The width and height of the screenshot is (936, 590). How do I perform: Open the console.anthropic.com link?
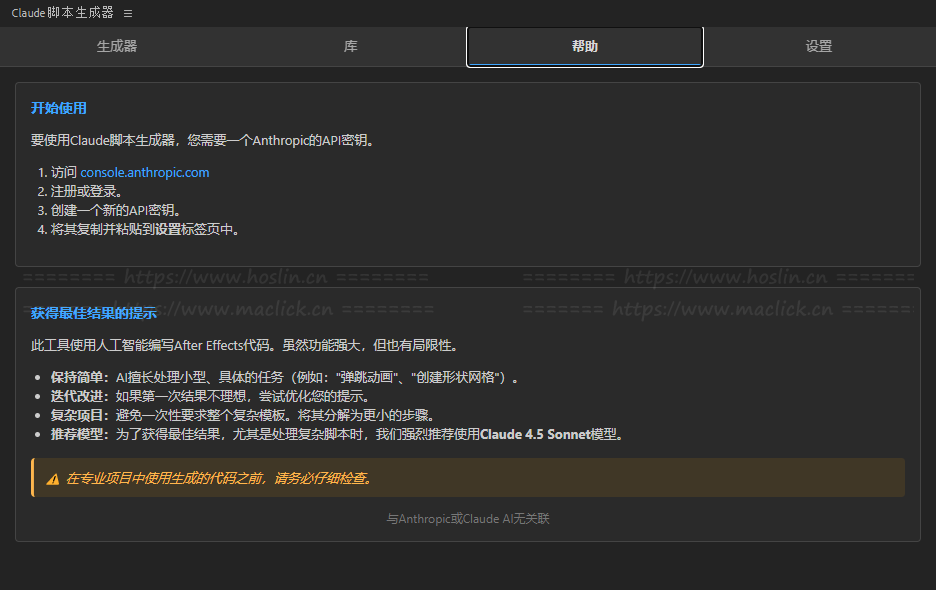pyautogui.click(x=145, y=172)
